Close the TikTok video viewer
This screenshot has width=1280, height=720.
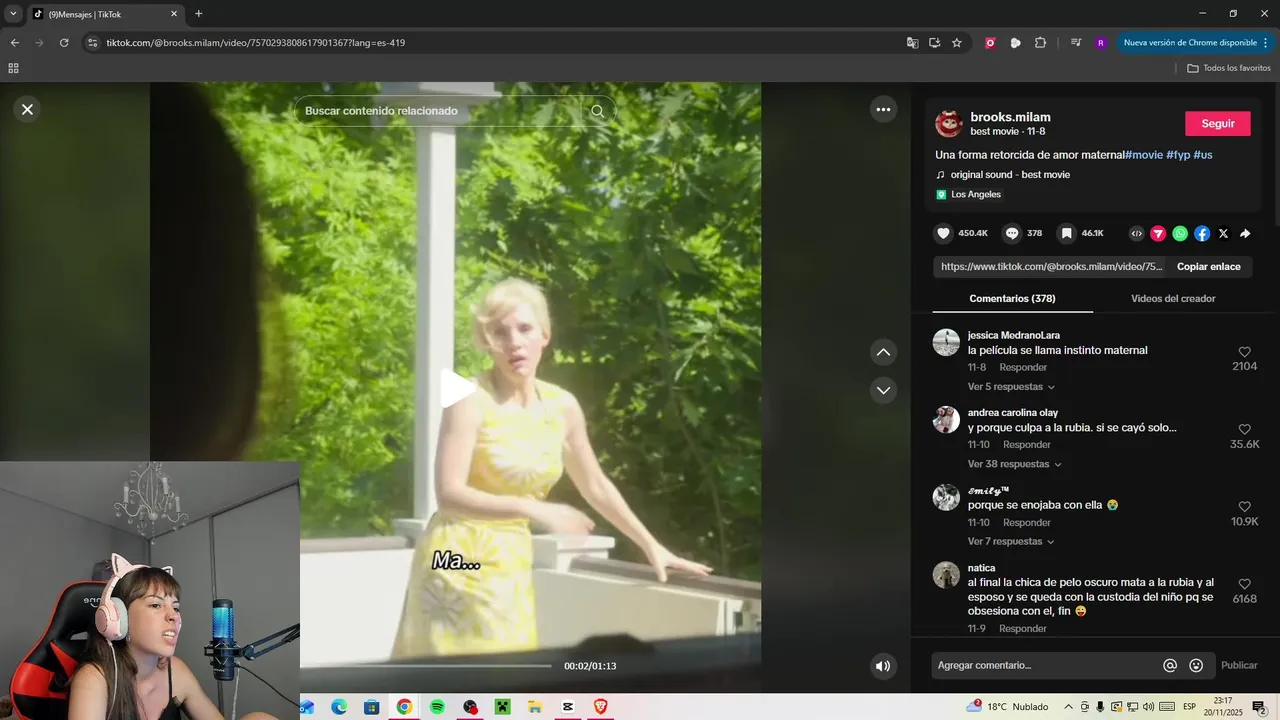coord(27,110)
